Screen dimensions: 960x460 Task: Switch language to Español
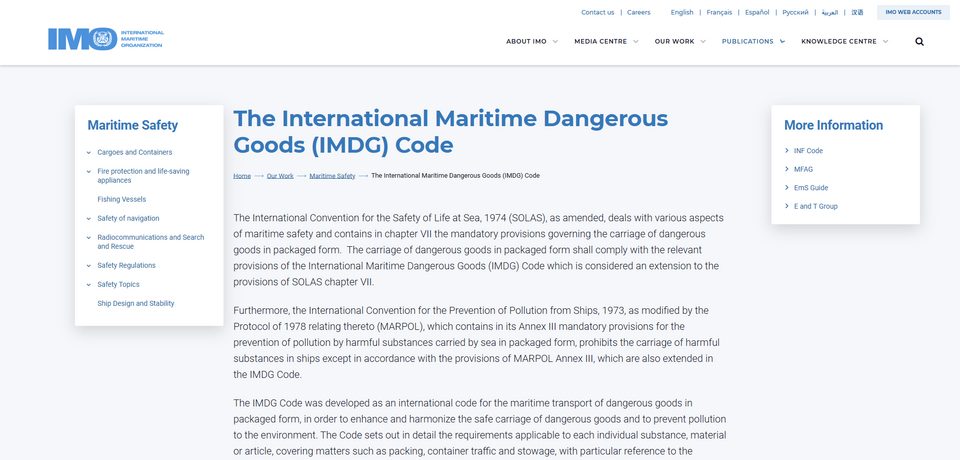[x=757, y=12]
